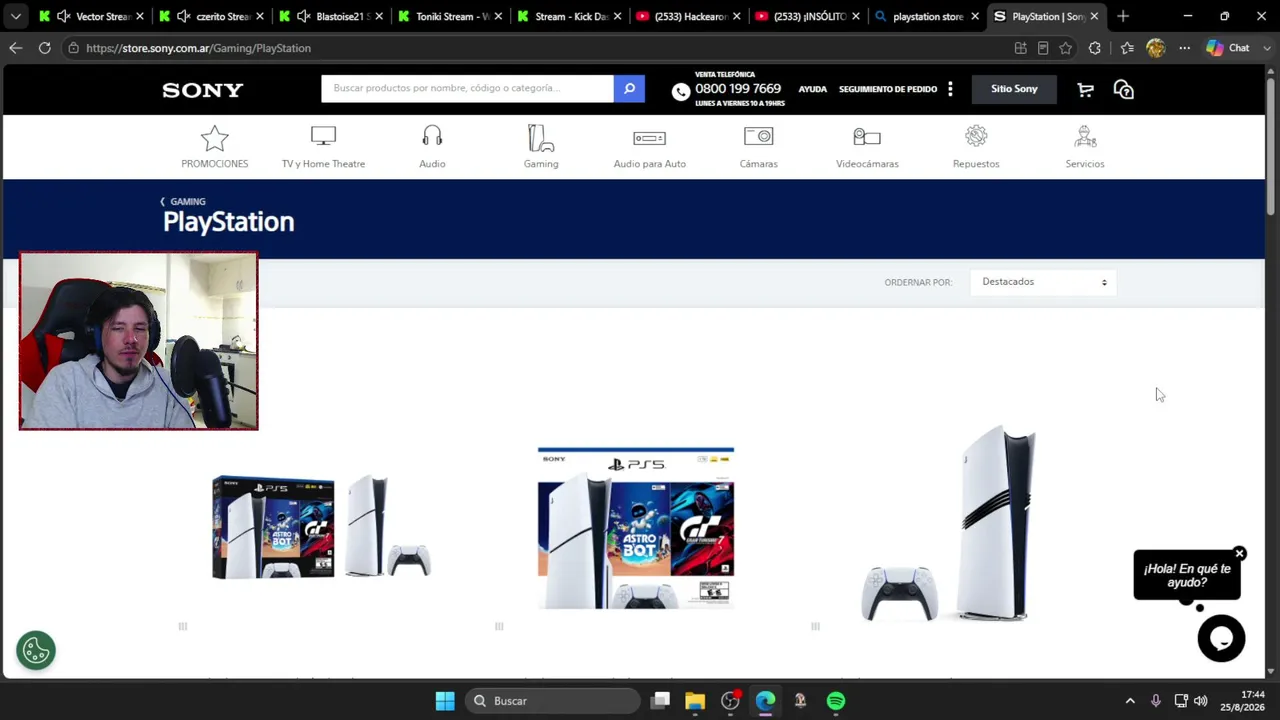The image size is (1280, 720).
Task: Open the browser profile avatar
Action: tap(1156, 48)
